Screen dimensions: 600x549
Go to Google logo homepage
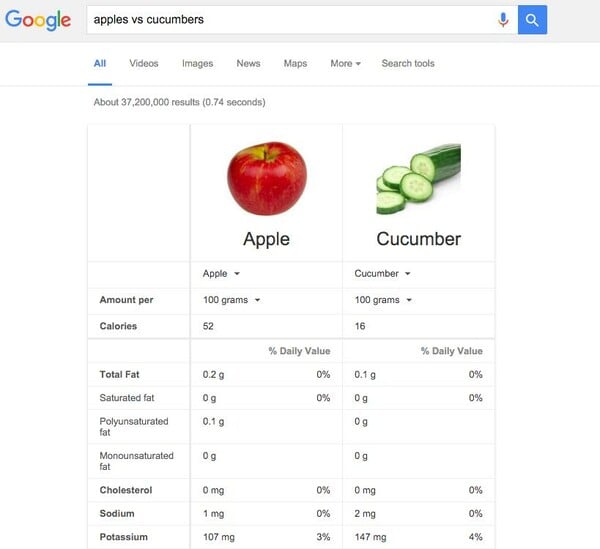coord(38,20)
